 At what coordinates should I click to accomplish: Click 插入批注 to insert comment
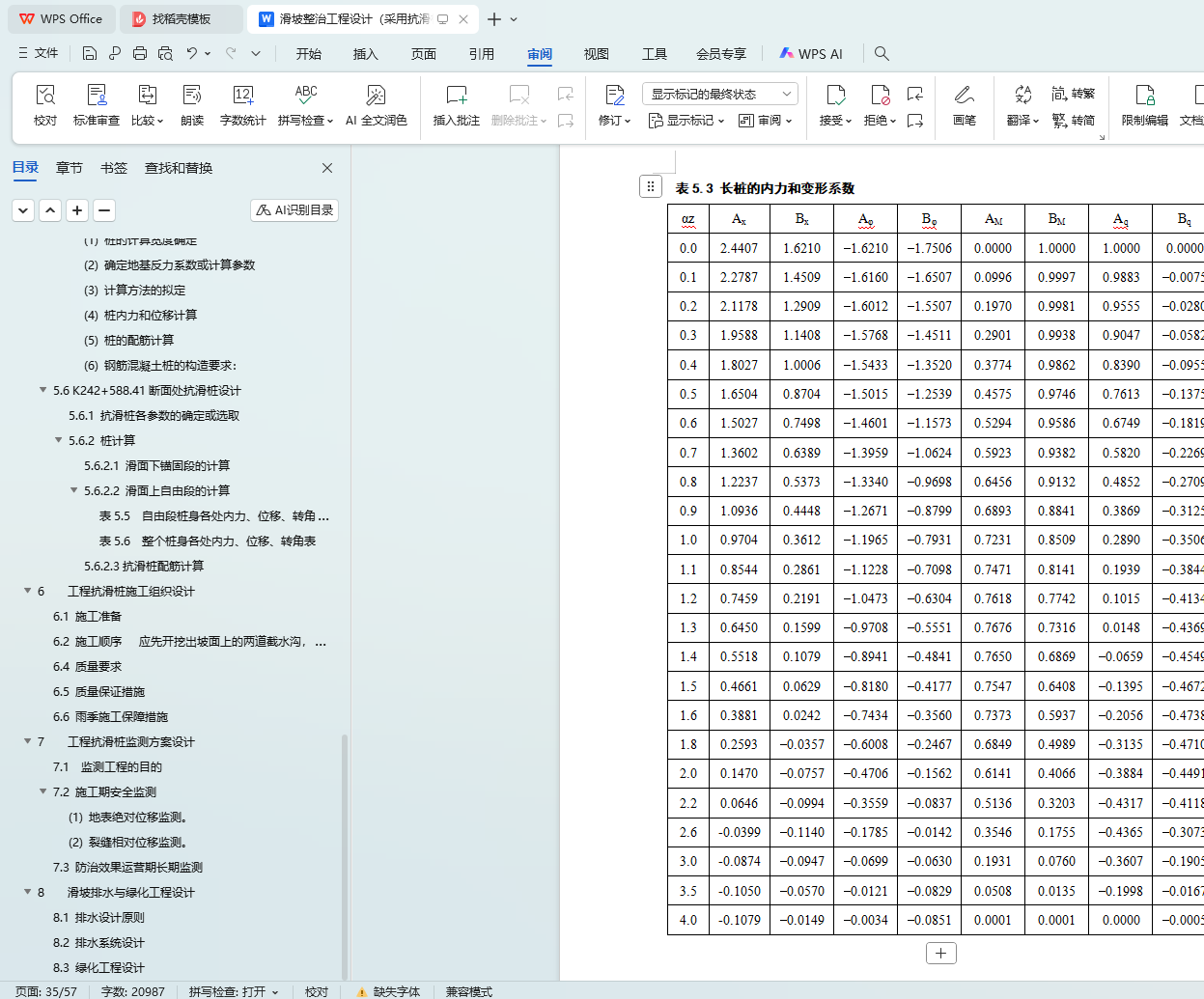[457, 104]
